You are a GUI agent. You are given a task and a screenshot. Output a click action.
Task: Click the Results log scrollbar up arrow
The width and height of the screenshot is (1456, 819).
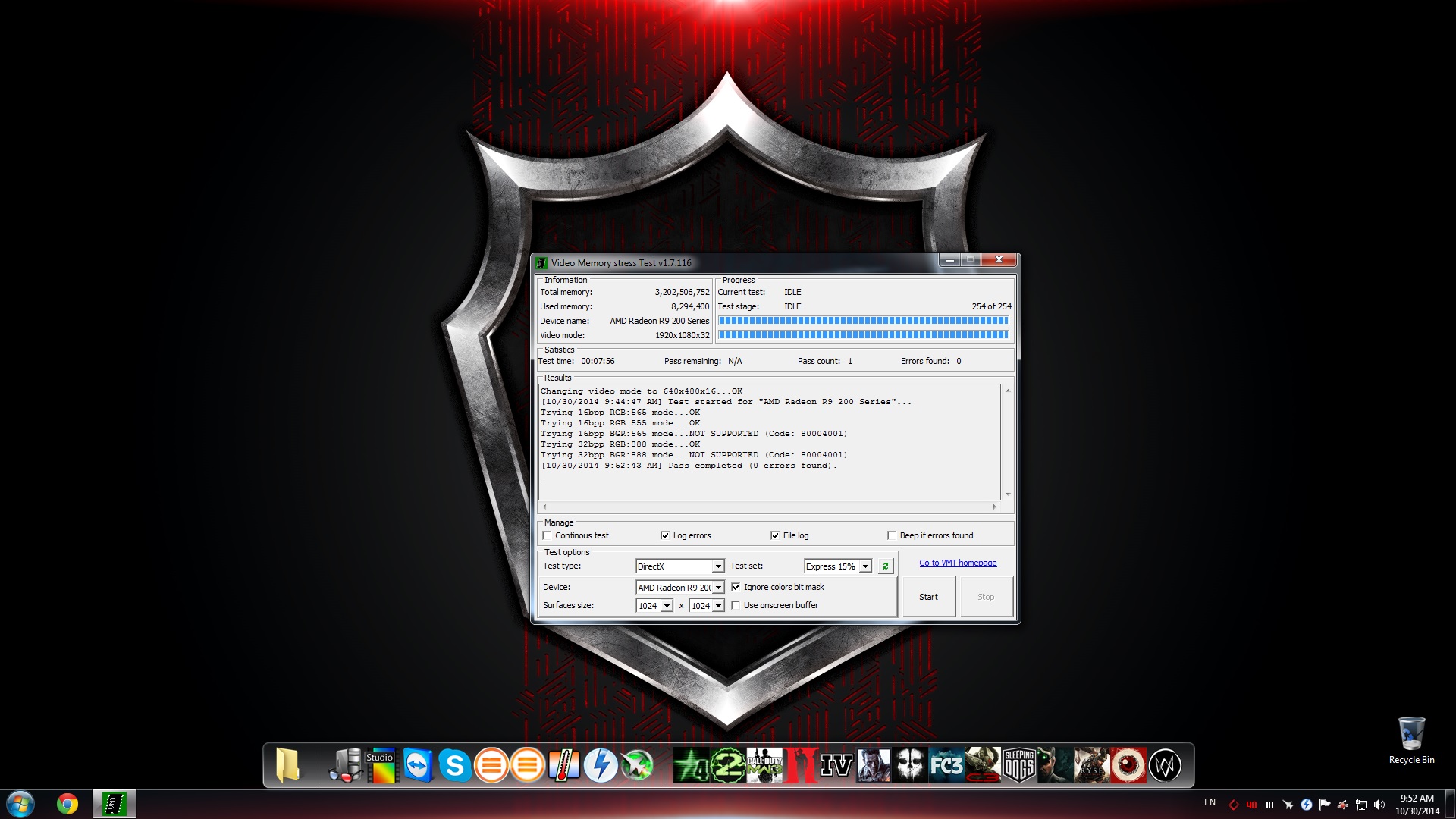[x=1008, y=391]
